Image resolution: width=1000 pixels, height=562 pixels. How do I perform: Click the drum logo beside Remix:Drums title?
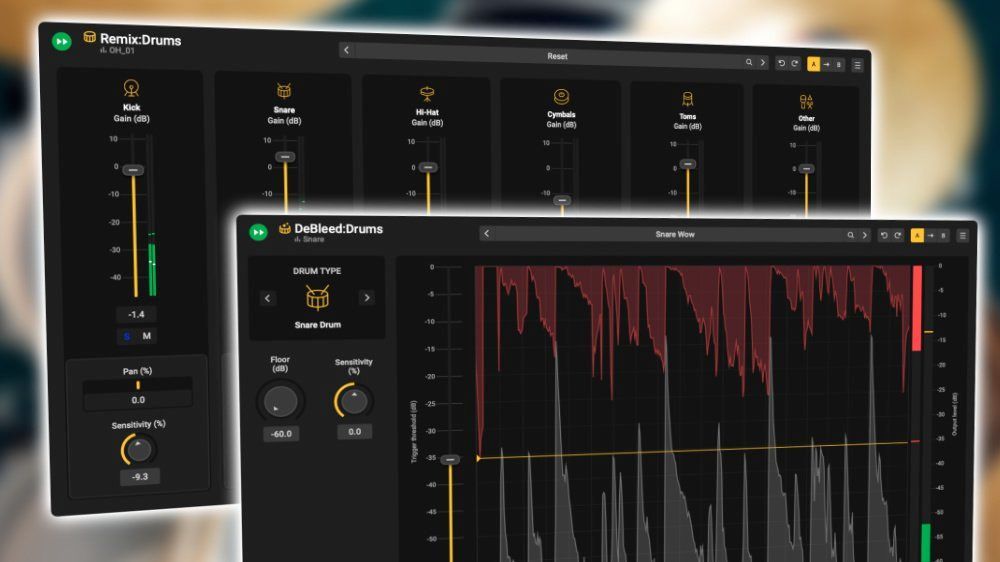tap(89, 37)
